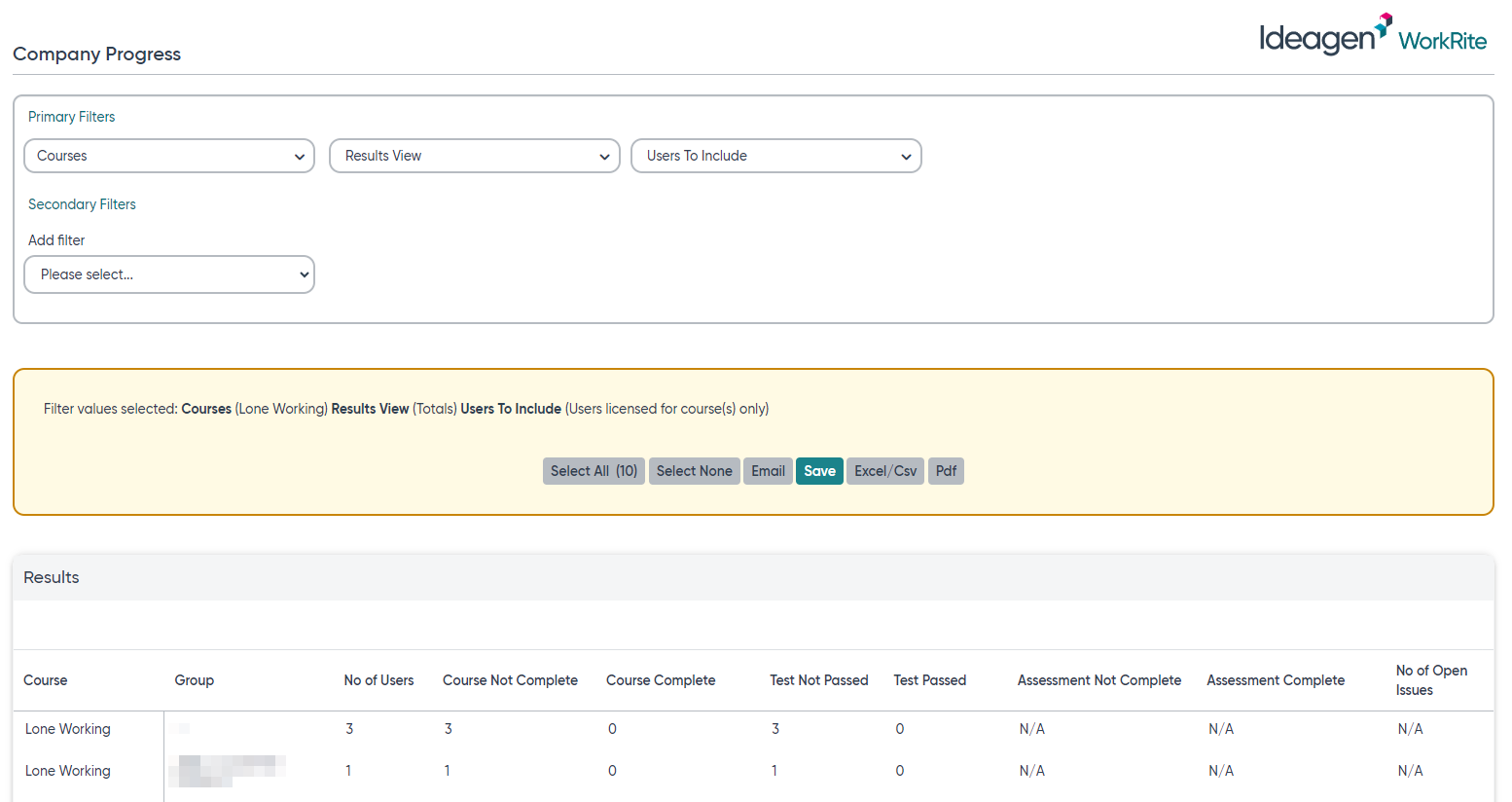Export results using Excel/Csv button
1512x802 pixels.
(x=885, y=471)
